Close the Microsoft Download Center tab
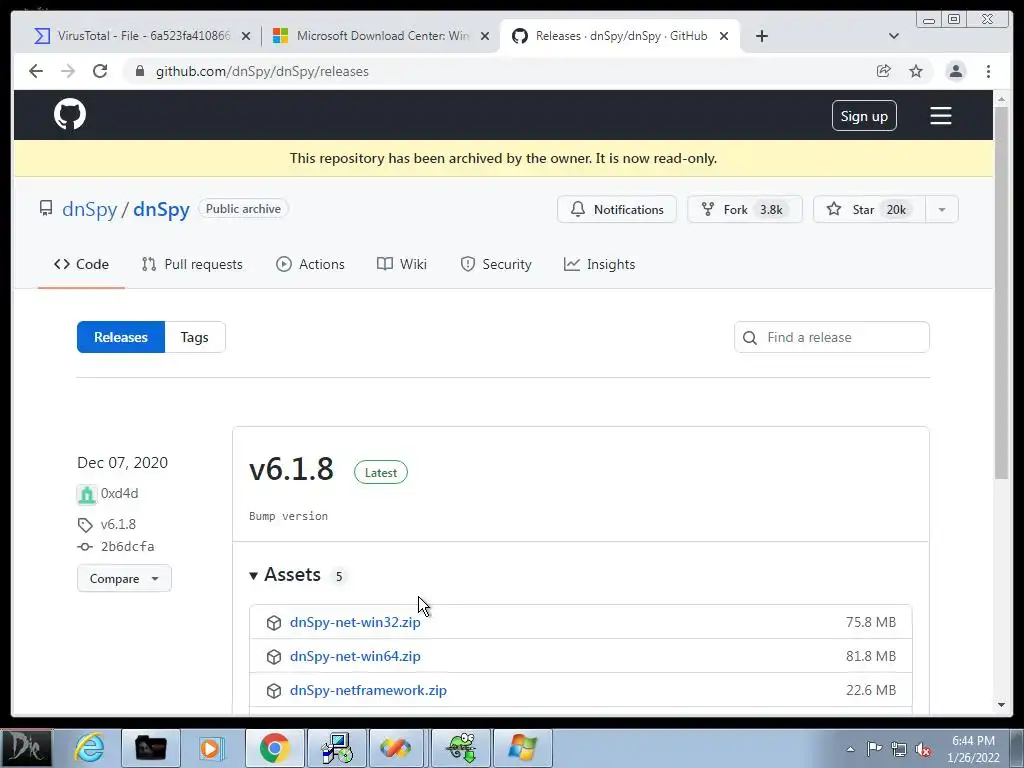This screenshot has width=1024, height=768. click(485, 36)
